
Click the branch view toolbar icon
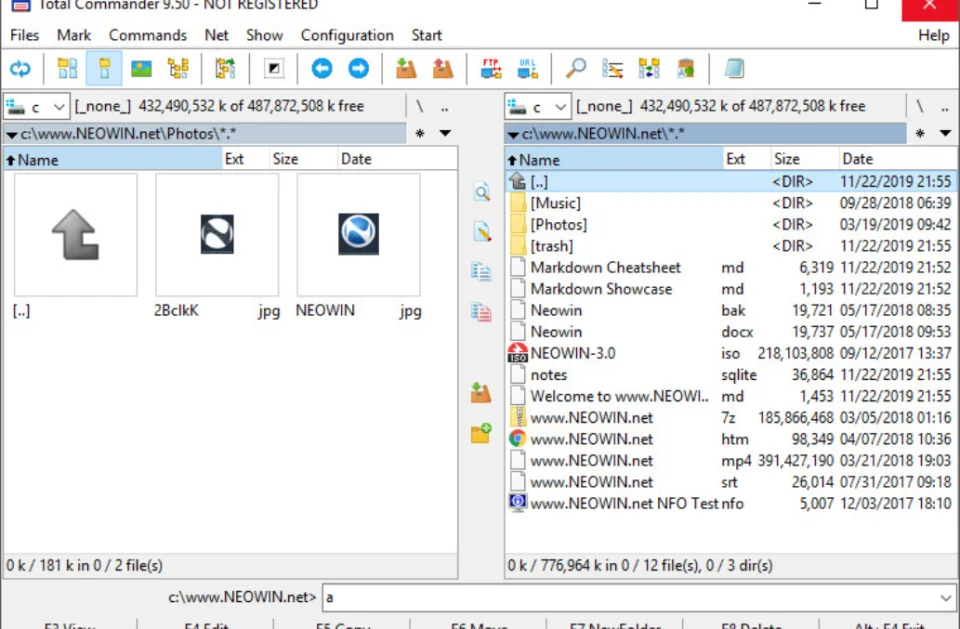[225, 69]
